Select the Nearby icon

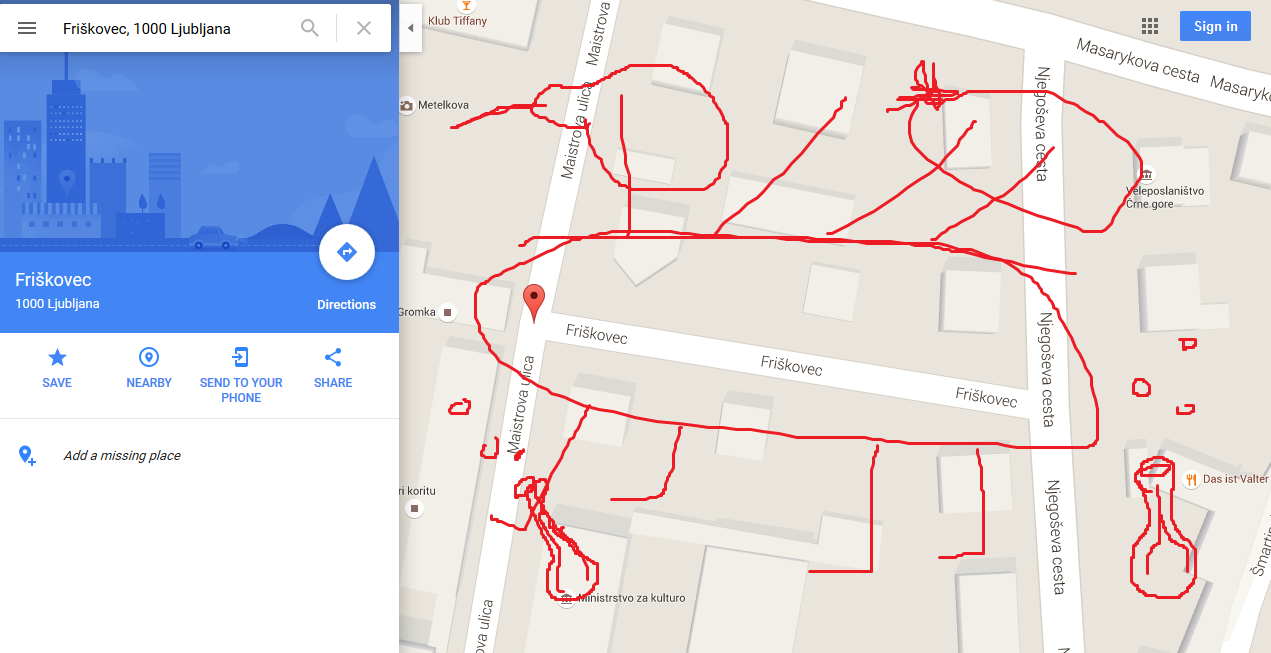click(149, 357)
